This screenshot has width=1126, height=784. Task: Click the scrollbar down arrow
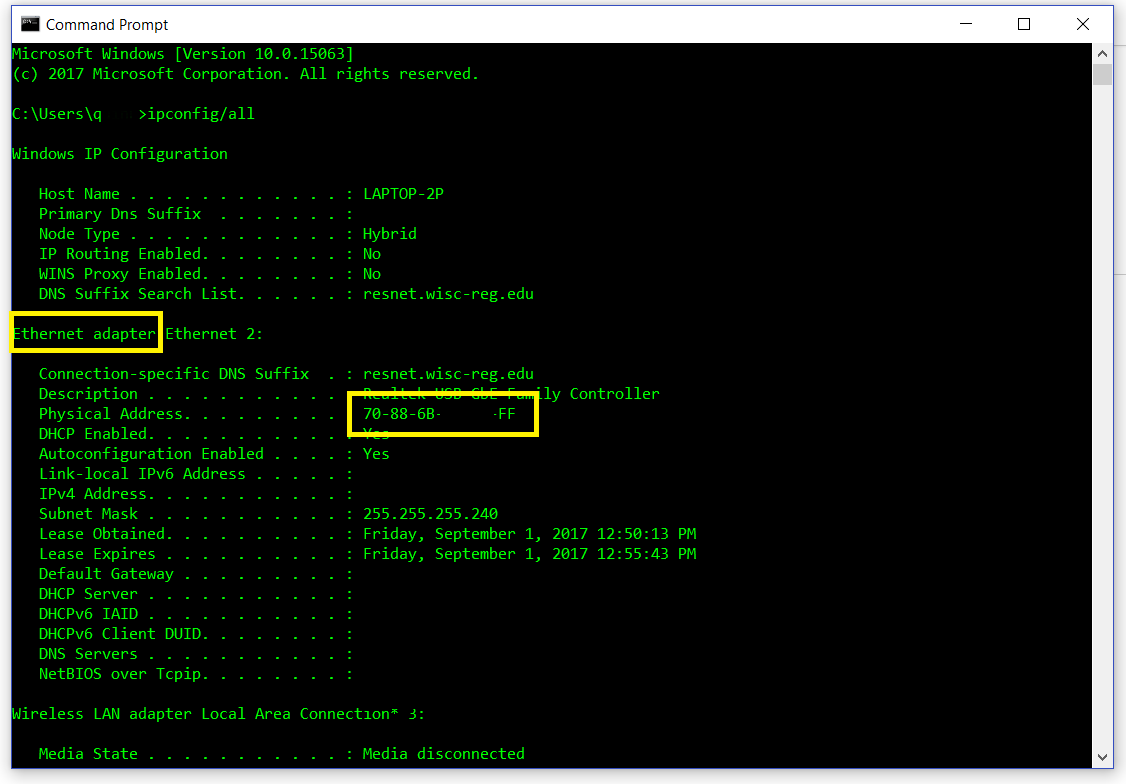point(1102,757)
